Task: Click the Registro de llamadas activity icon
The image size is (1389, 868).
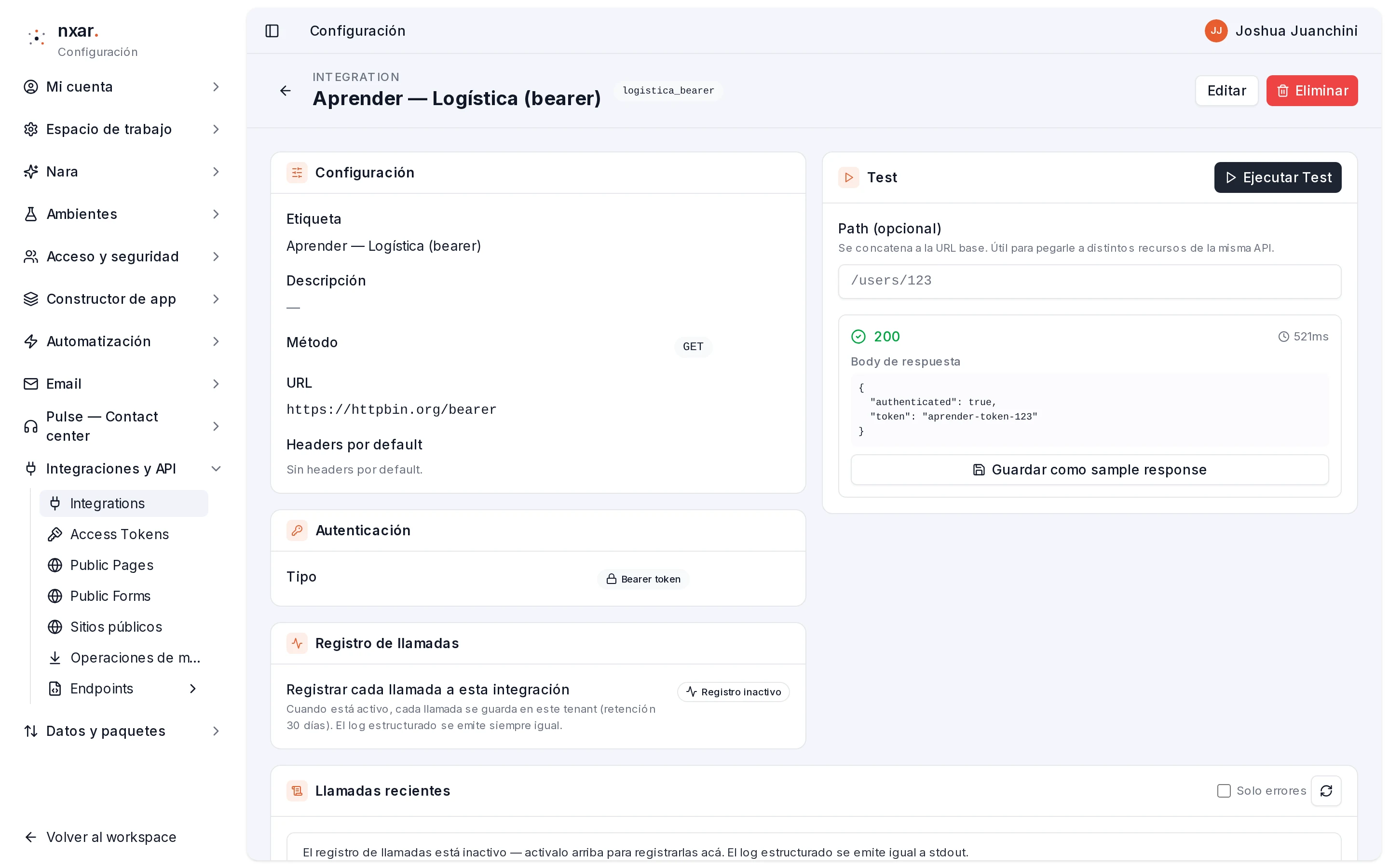Action: [x=297, y=644]
